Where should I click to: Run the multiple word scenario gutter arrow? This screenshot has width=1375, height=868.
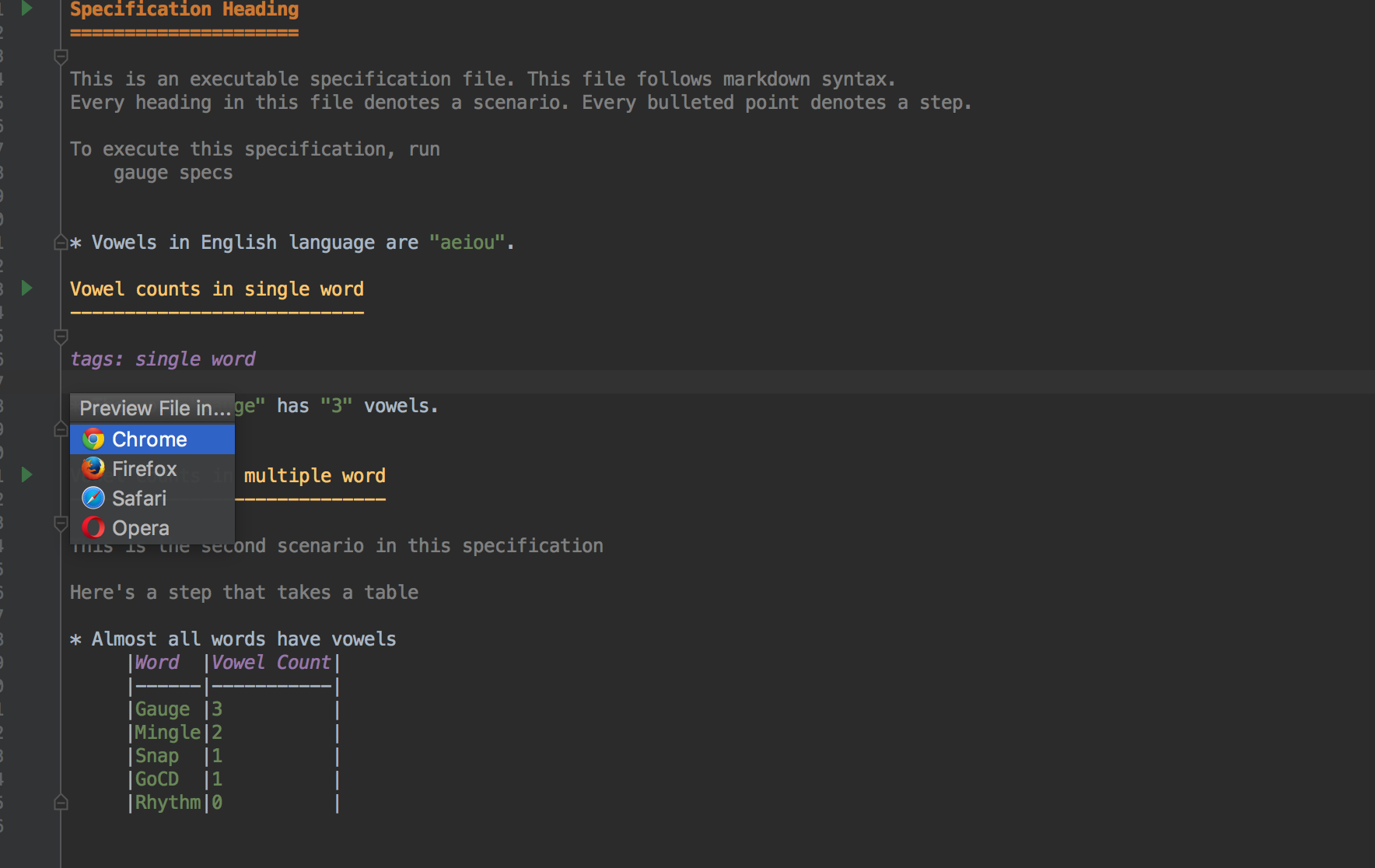[26, 474]
